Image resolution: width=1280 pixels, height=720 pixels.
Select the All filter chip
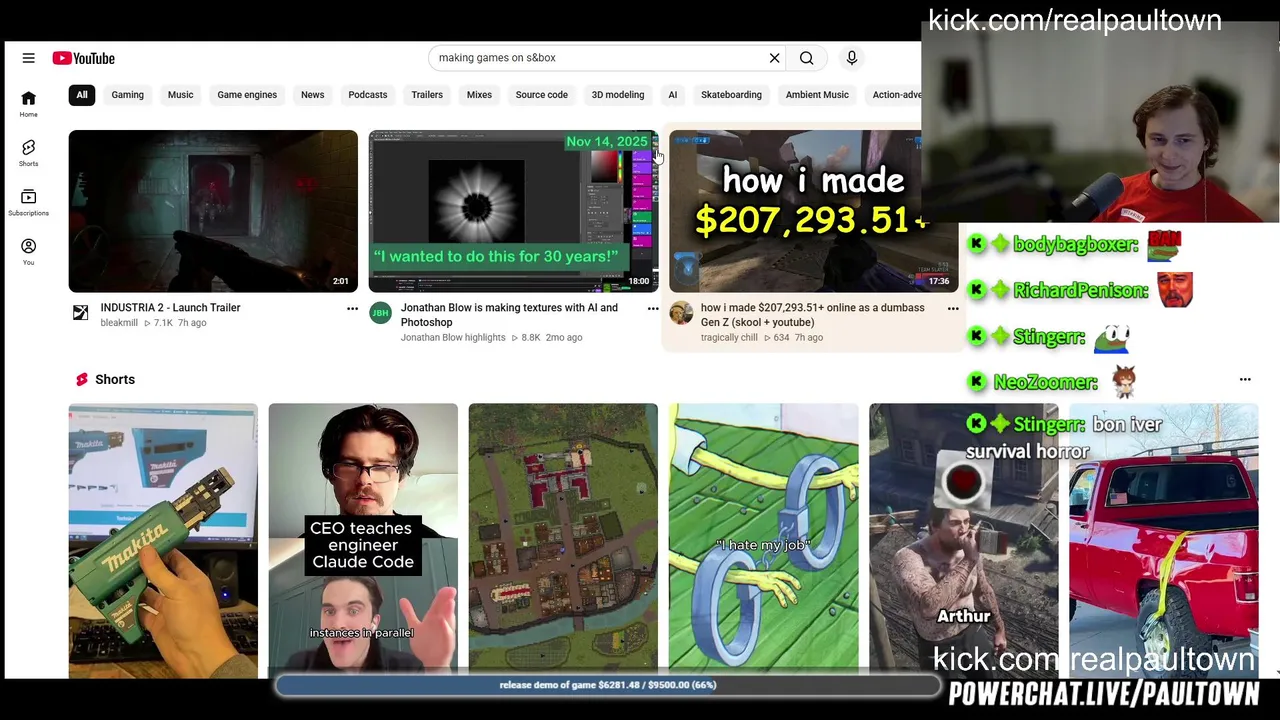82,95
